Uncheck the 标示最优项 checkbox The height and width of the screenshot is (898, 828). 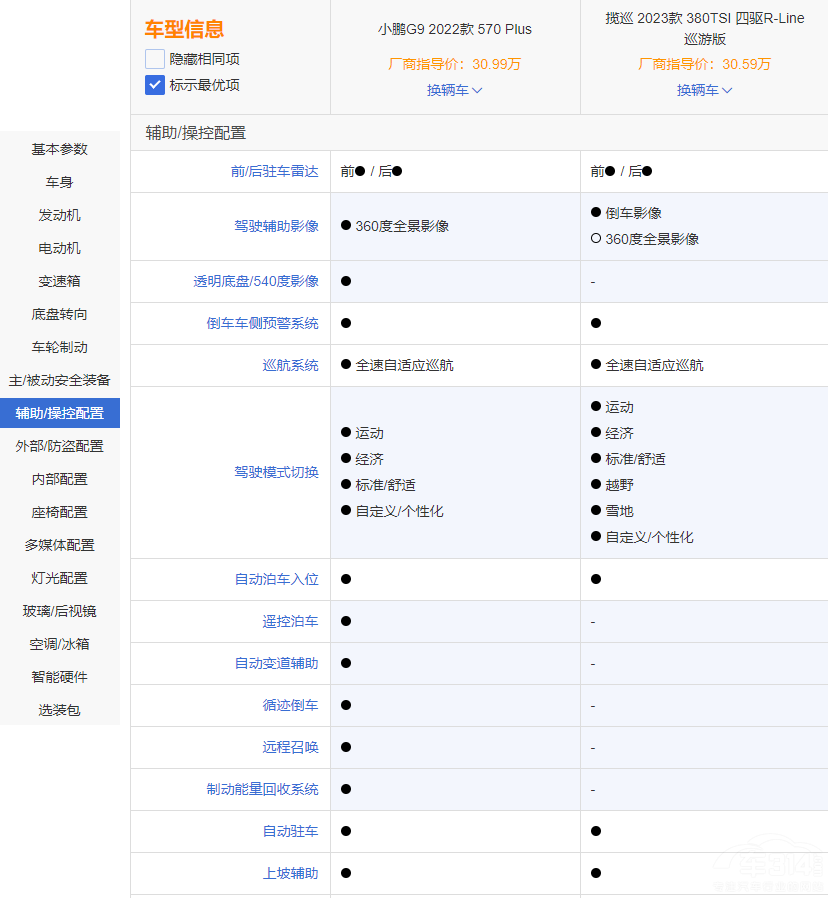click(155, 85)
